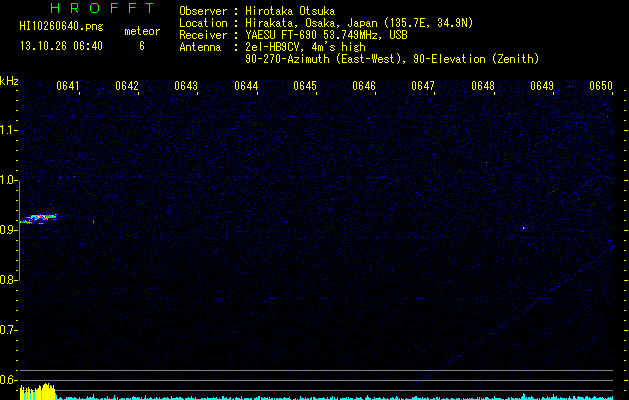629x400 pixels.
Task: Click the 0.9 kHz frequency label
Action: (8, 230)
